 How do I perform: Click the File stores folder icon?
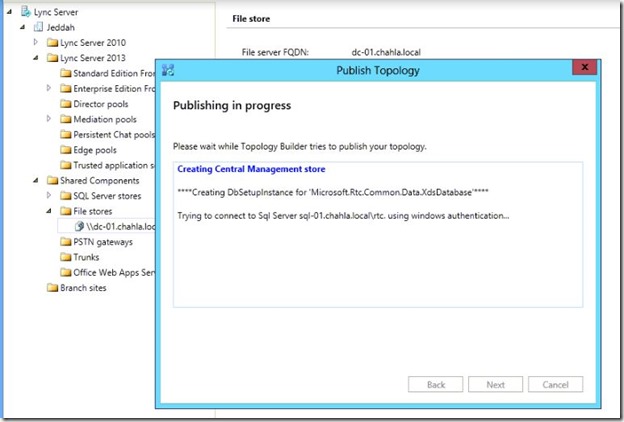65,211
